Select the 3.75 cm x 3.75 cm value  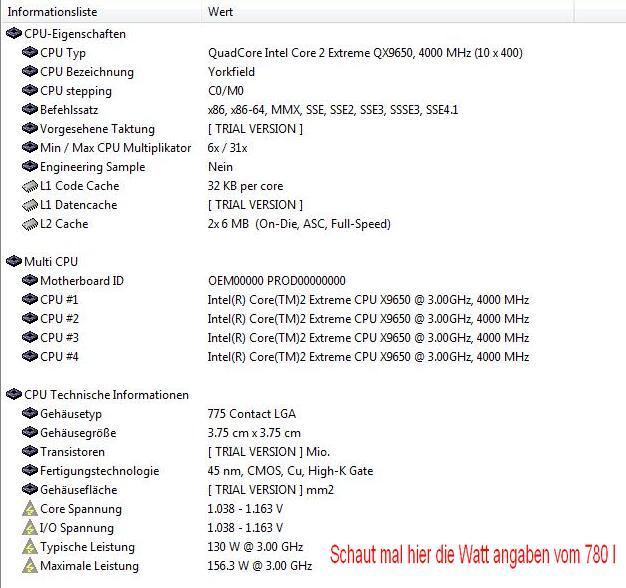point(254,433)
